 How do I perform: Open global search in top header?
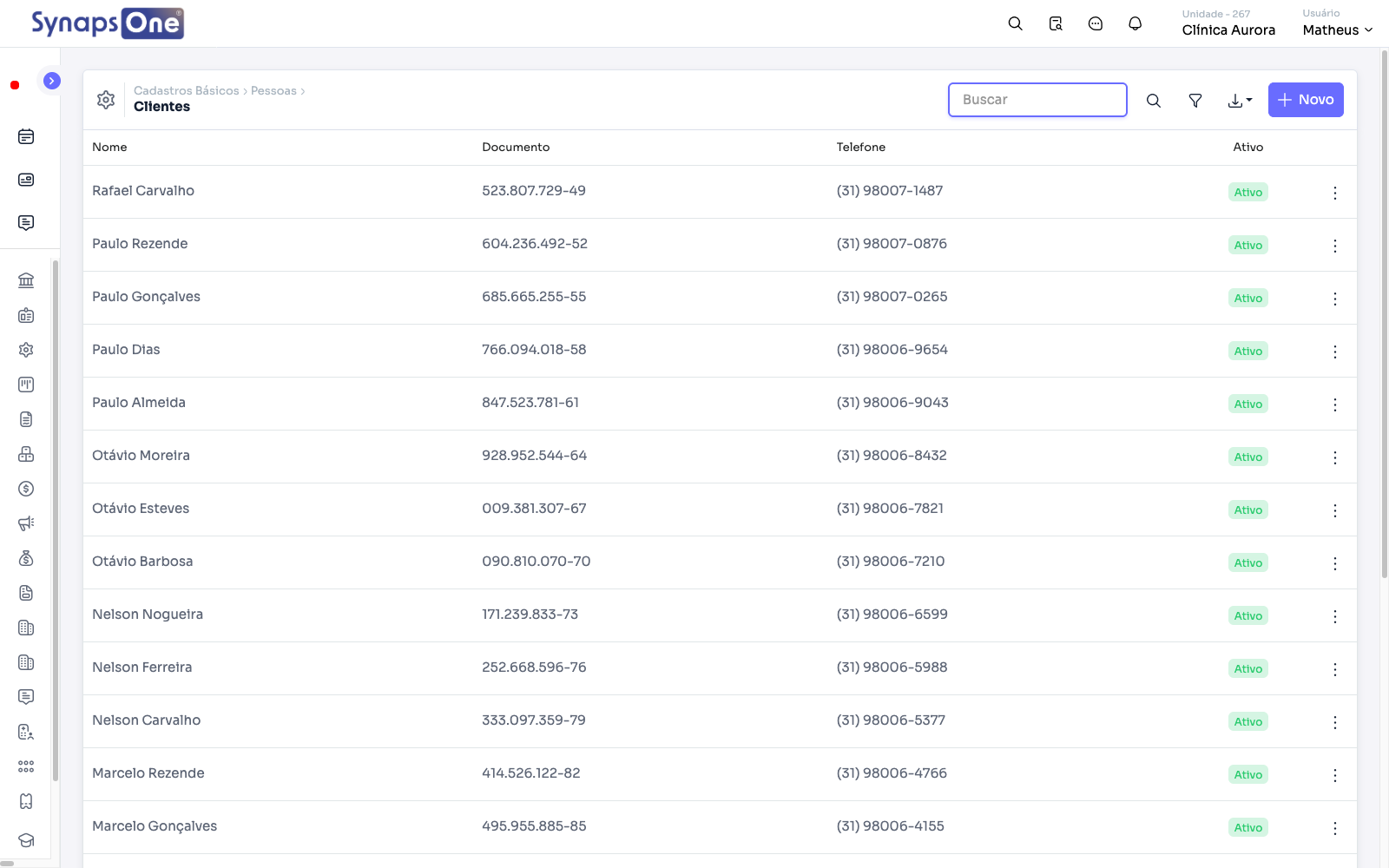[x=1015, y=23]
